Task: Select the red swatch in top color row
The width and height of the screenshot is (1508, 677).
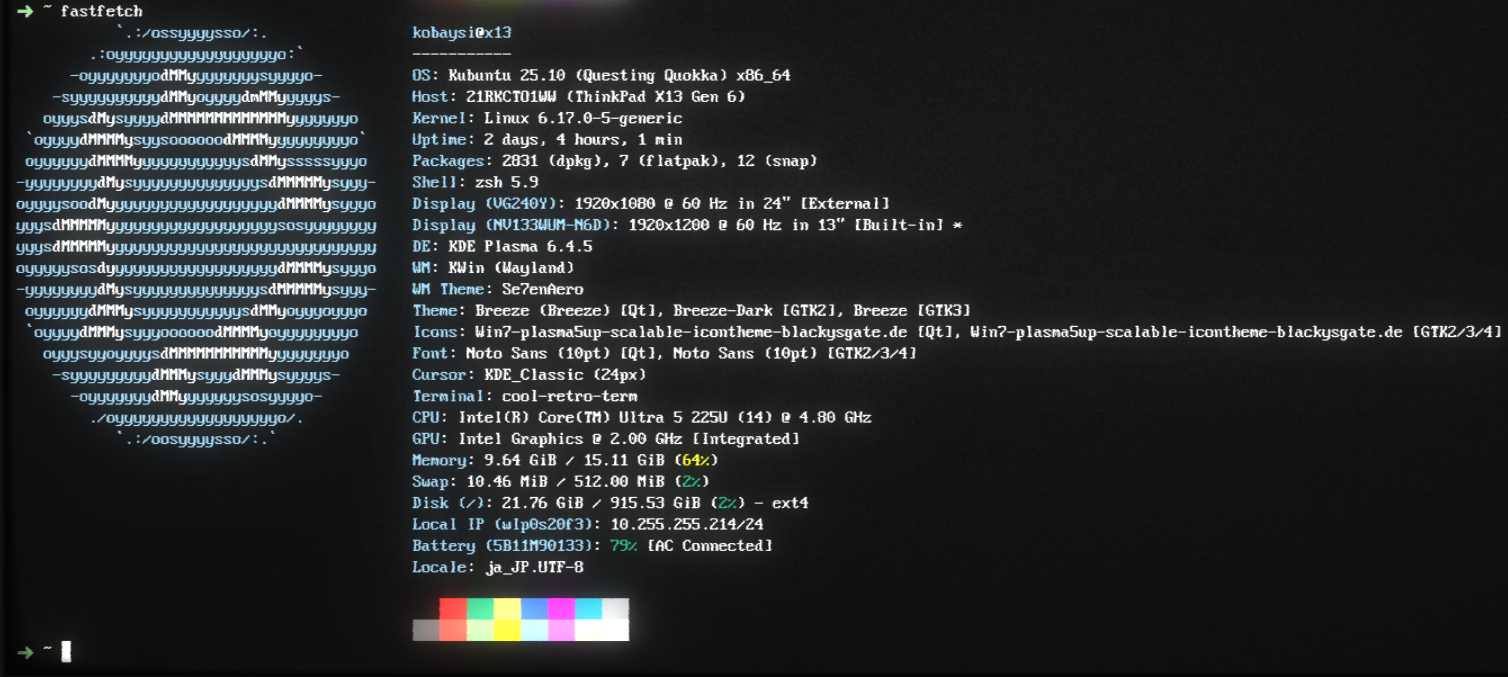Action: [453, 609]
